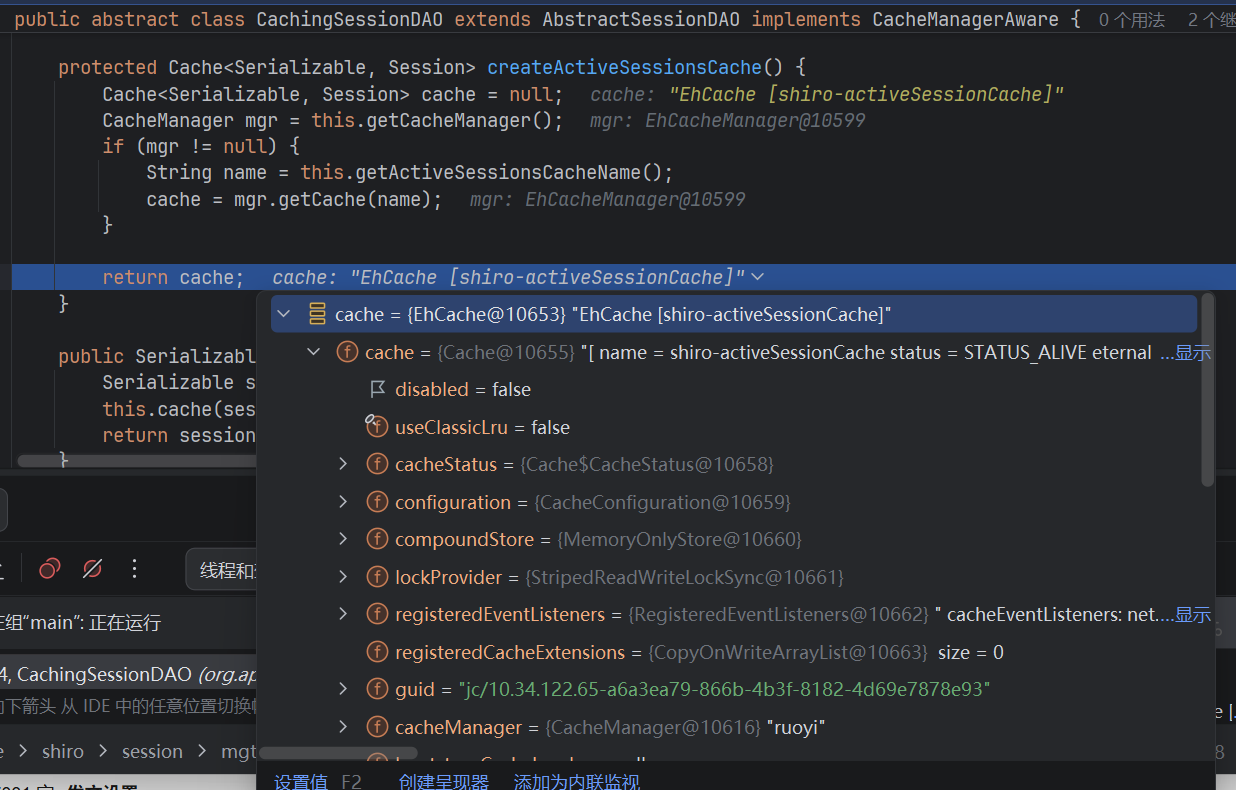The height and width of the screenshot is (790, 1236).
Task: Expand the compoundStore field node
Action: pyautogui.click(x=343, y=539)
